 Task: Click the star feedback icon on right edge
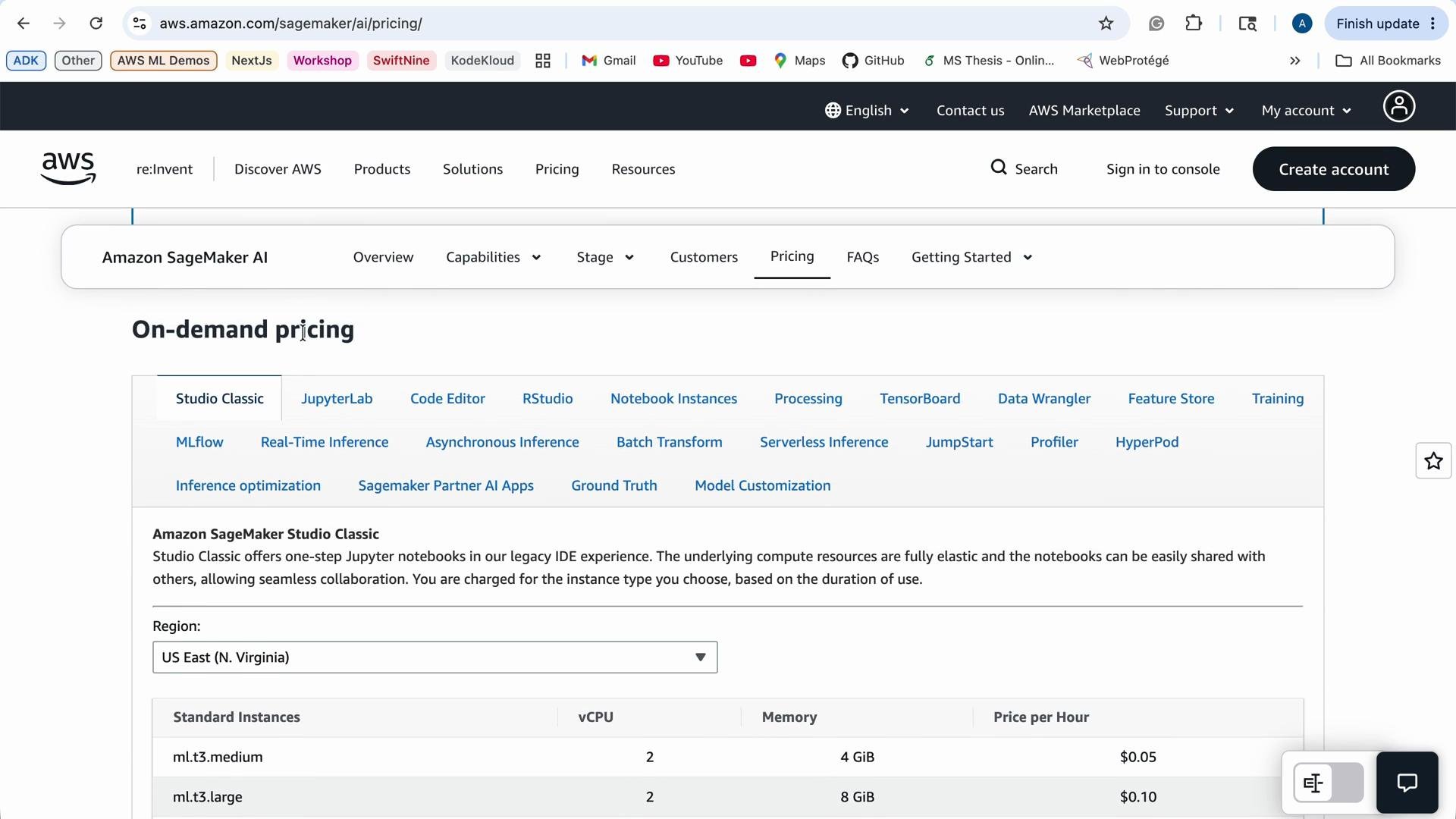[x=1433, y=461]
